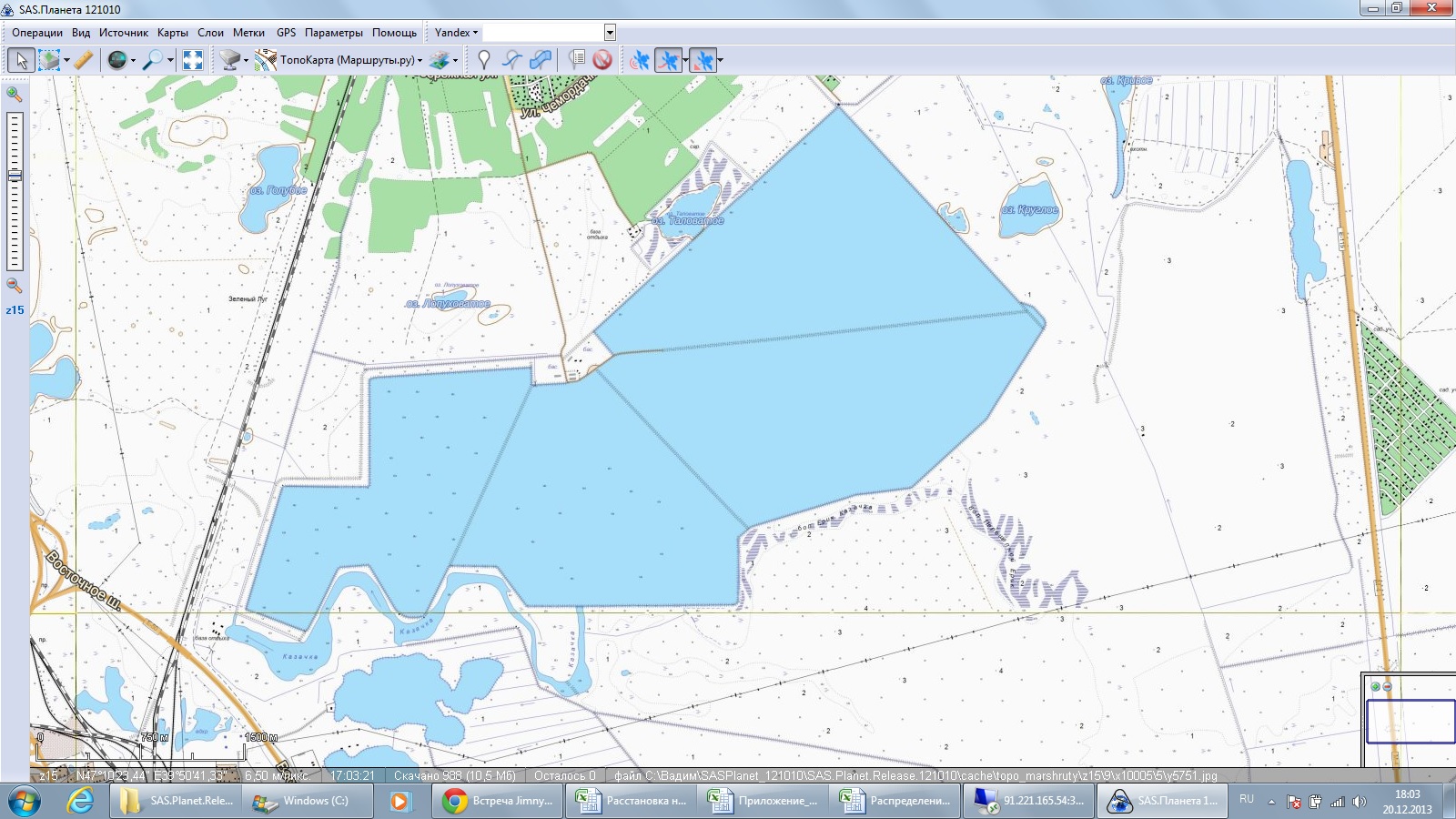The width and height of the screenshot is (1456, 819).
Task: Open the Операции menu
Action: point(37,33)
